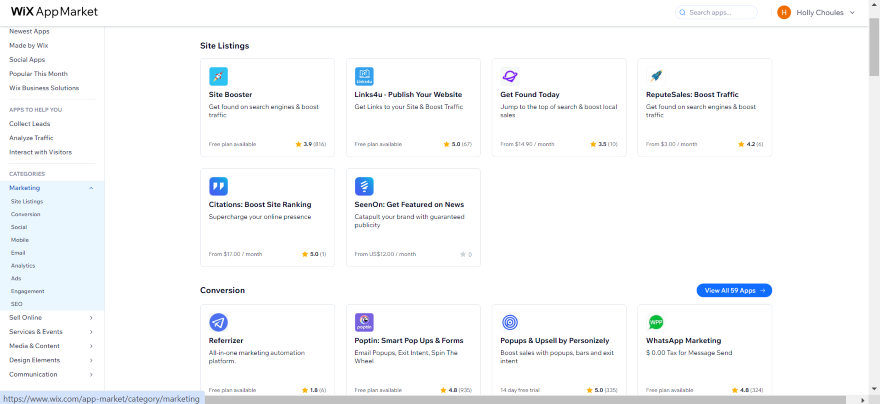Viewport: 880px width, 404px height.
Task: Select Engagement subcategory
Action: (x=28, y=291)
